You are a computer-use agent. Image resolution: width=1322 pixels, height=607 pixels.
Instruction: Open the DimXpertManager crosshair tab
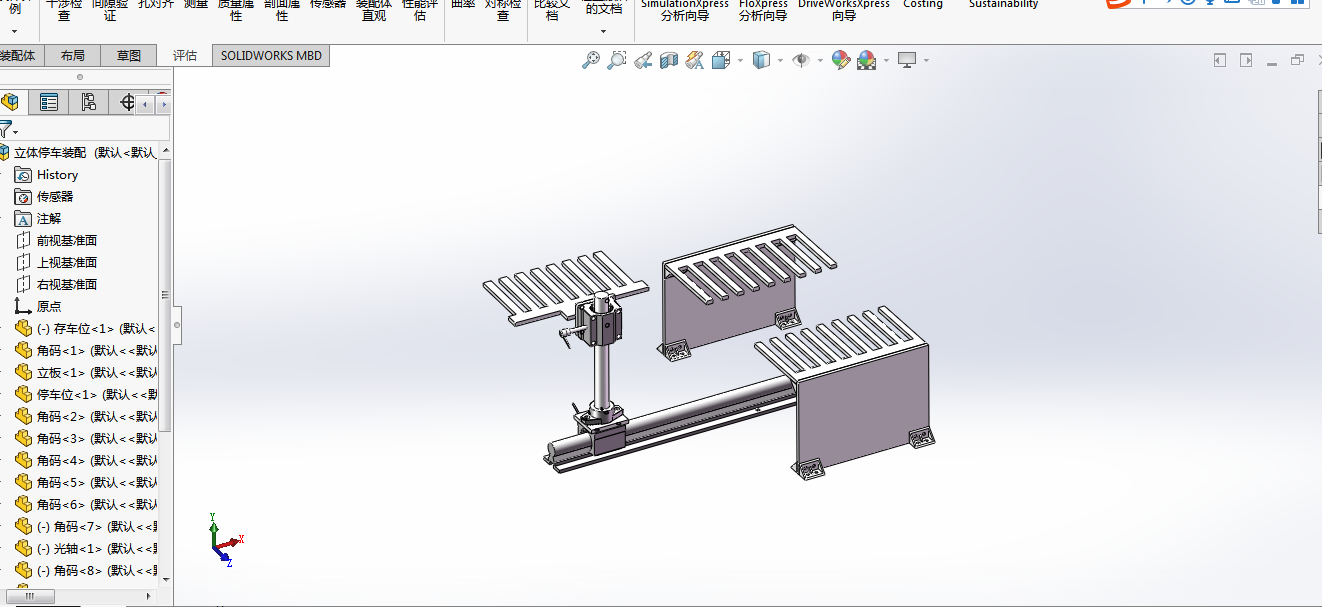pyautogui.click(x=127, y=102)
